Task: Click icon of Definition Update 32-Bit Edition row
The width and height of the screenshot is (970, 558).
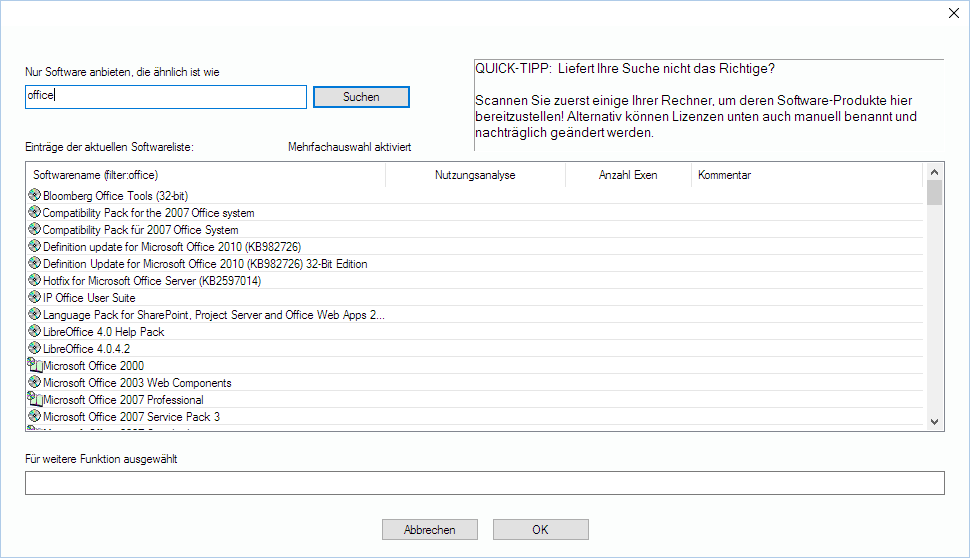Action: pyautogui.click(x=35, y=263)
